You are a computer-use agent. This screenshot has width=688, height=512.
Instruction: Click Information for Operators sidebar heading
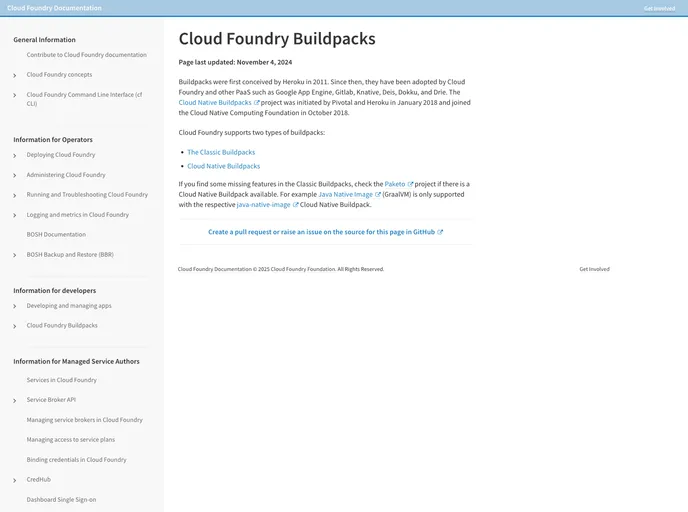[53, 140]
